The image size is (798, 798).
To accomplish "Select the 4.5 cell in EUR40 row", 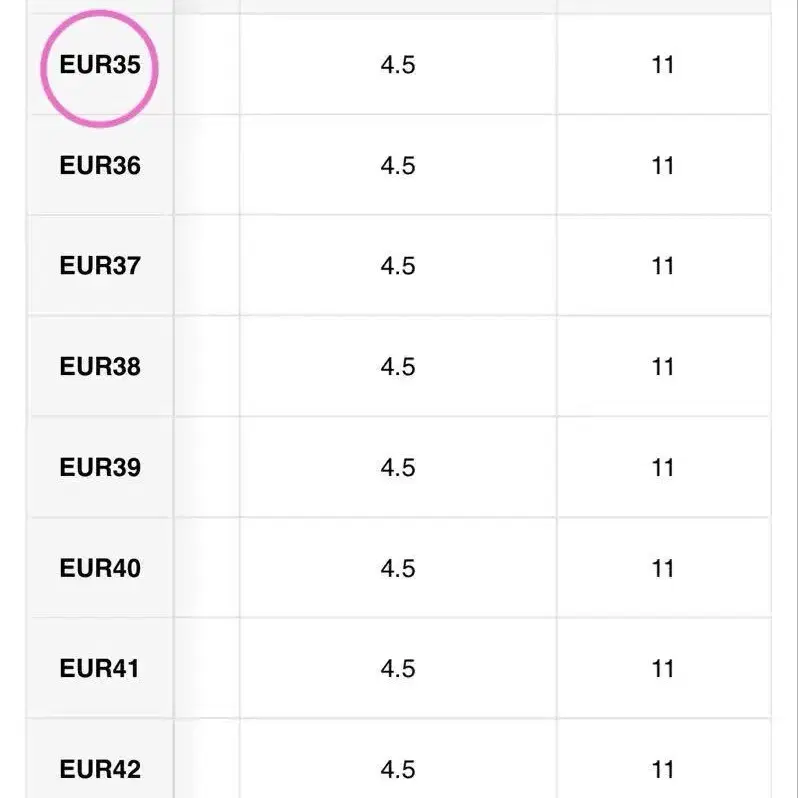I will 398,568.
